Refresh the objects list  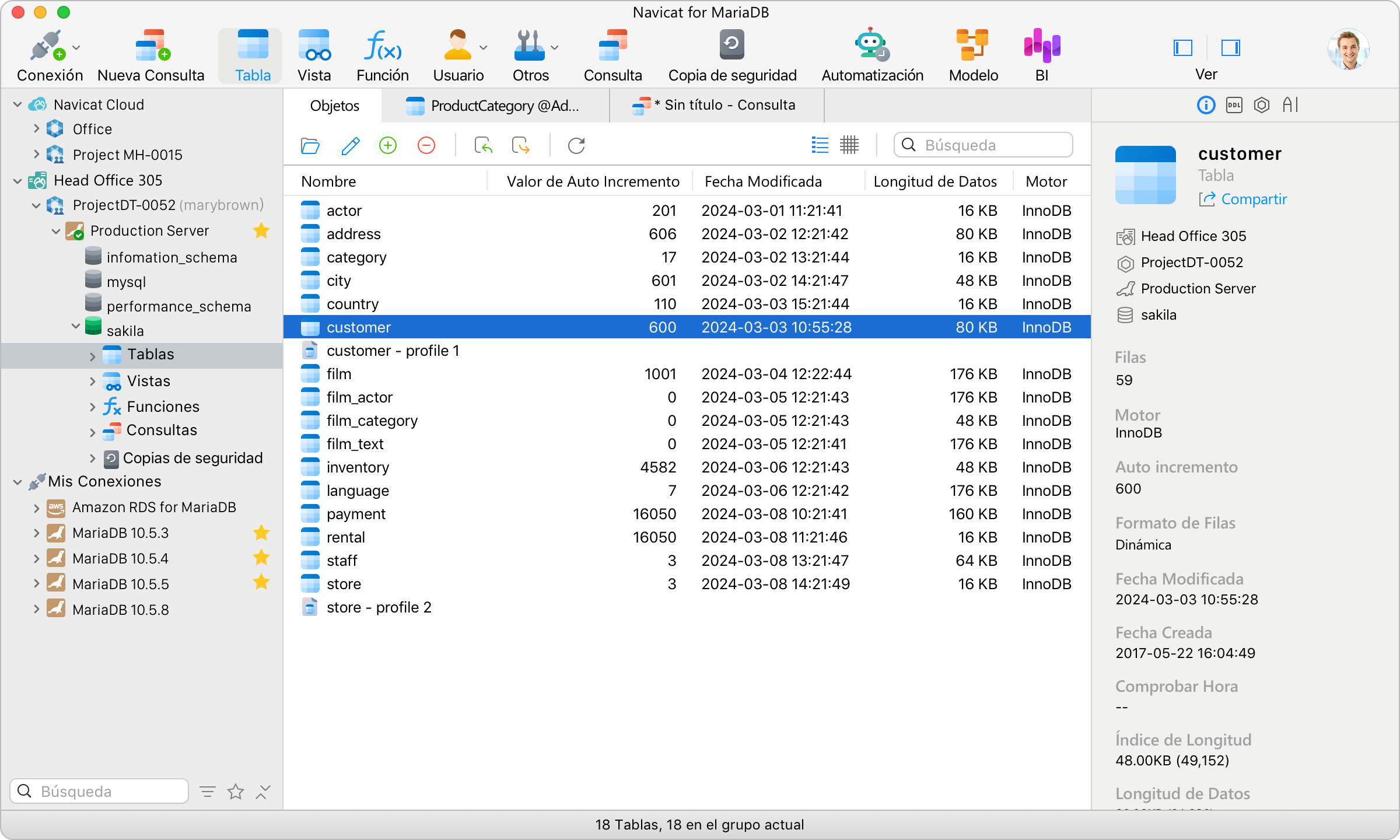(576, 145)
